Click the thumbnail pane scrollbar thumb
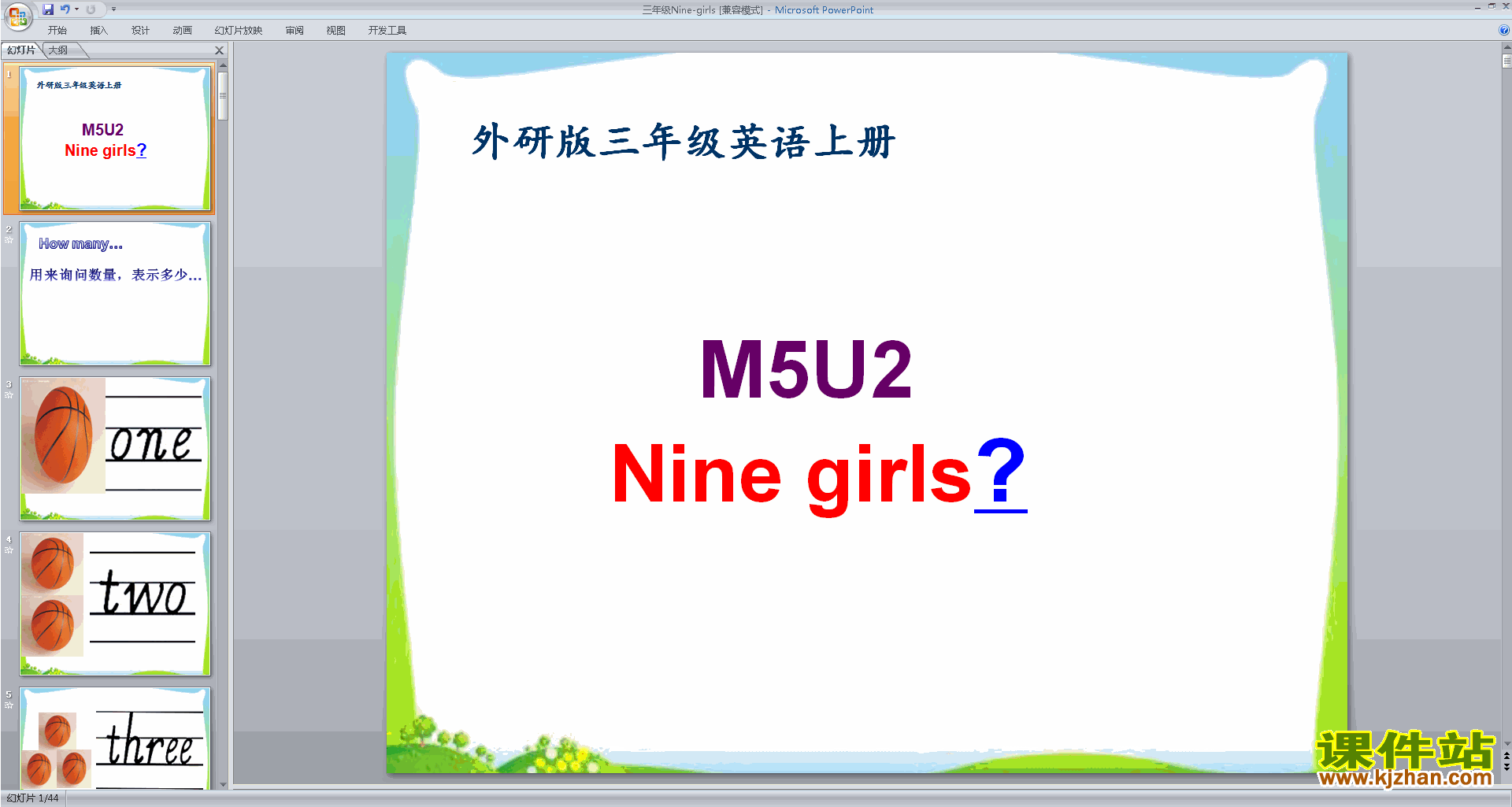 tap(223, 95)
